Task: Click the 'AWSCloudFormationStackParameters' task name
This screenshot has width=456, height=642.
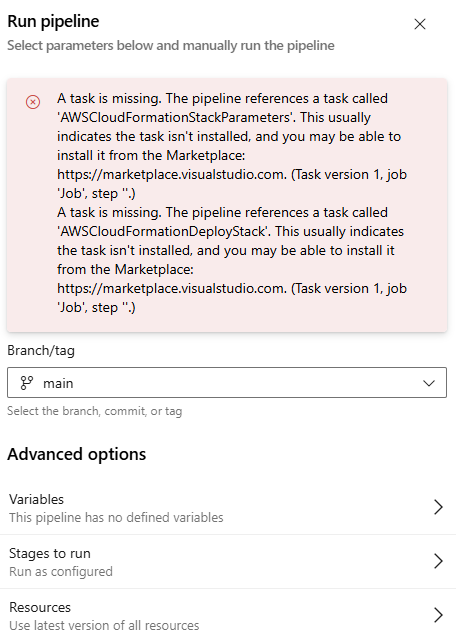Action: tap(176, 118)
